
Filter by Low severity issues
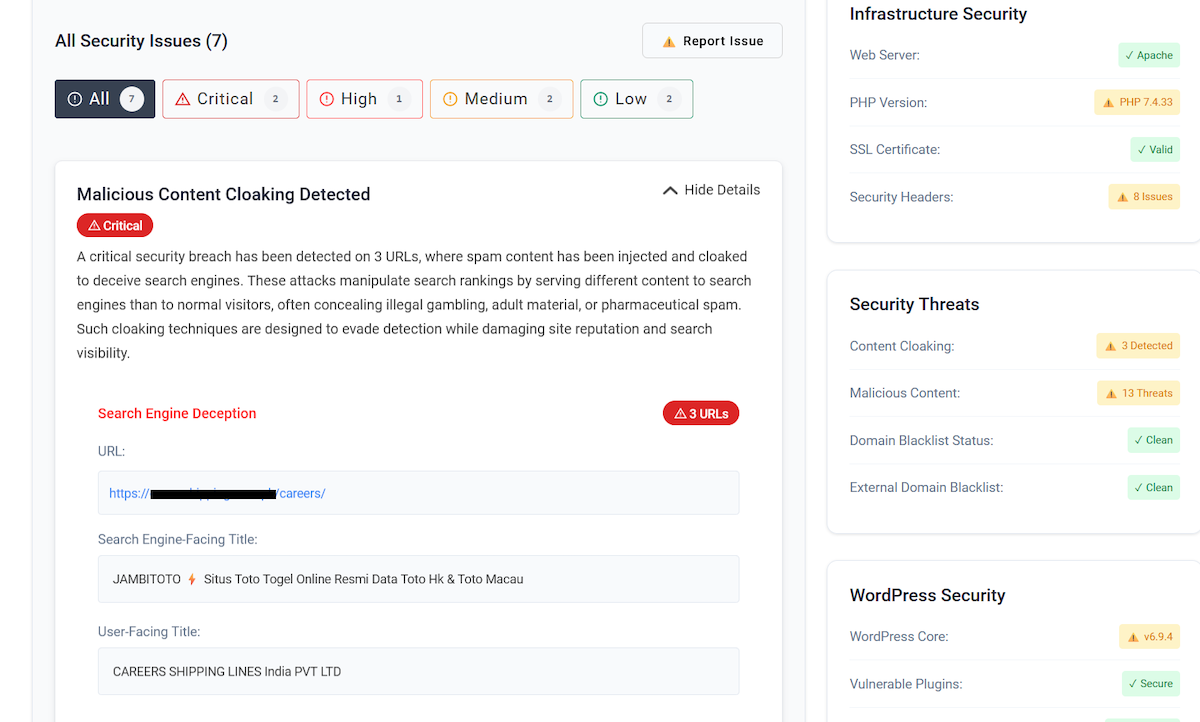point(637,99)
